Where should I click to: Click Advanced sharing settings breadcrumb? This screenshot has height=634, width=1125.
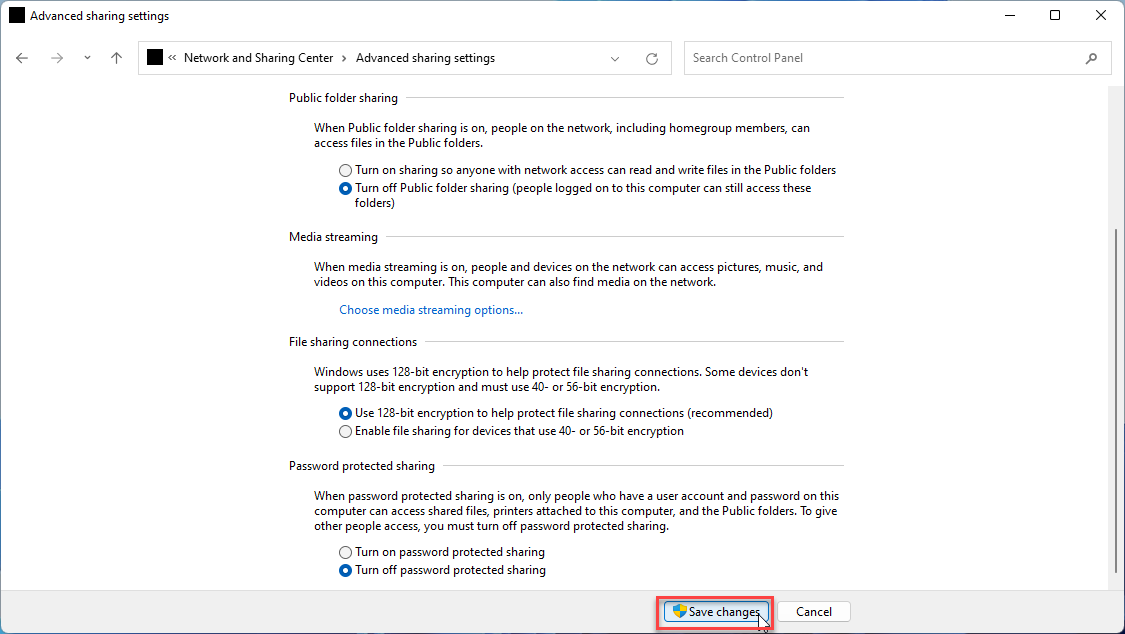(x=425, y=58)
